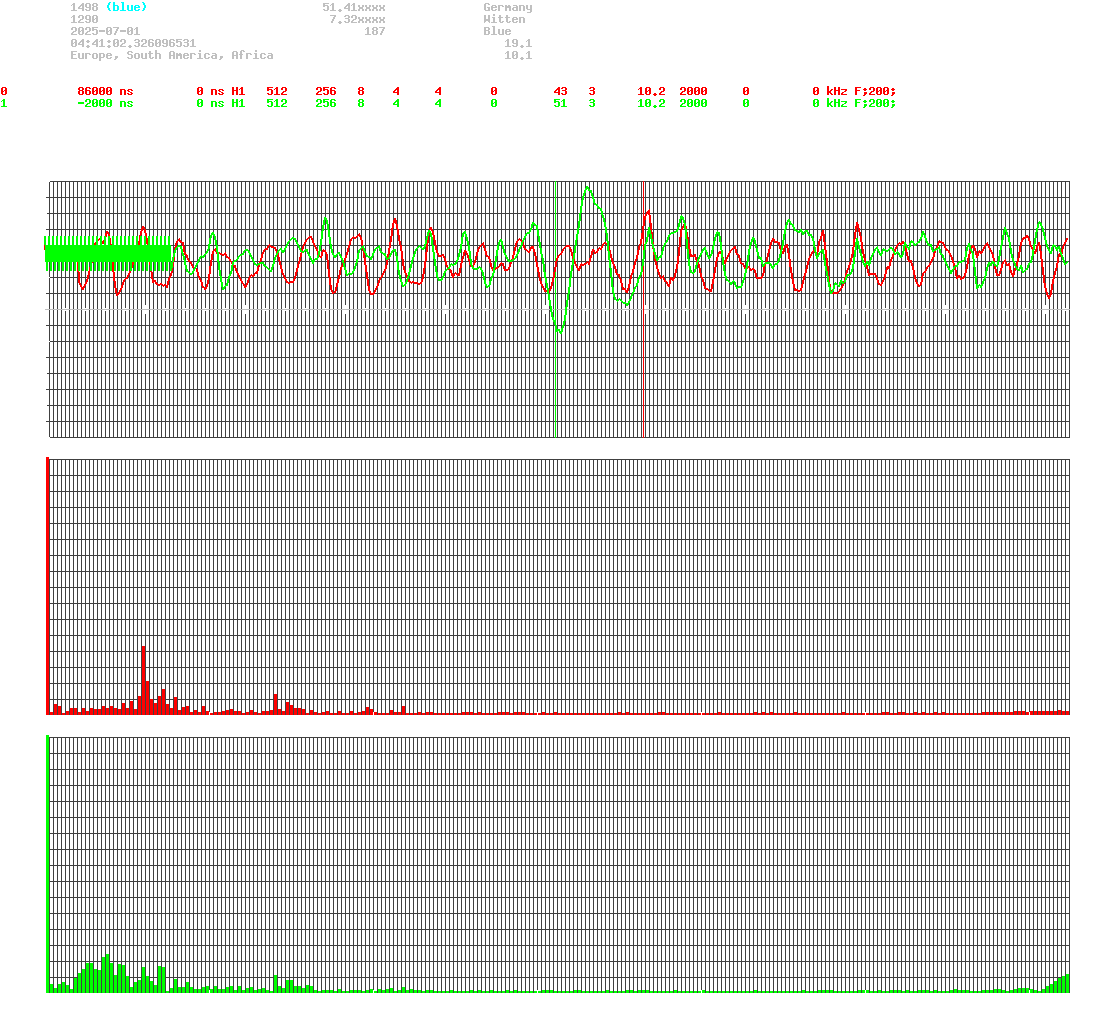
Task: Select green row text 0 kHz F;200;
Action: pyautogui.click(x=854, y=103)
